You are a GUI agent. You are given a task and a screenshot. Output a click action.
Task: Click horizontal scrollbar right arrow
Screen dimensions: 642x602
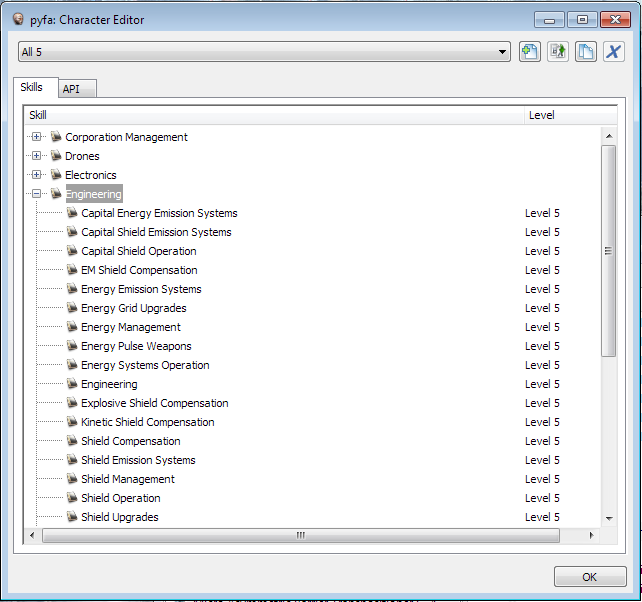pyautogui.click(x=591, y=535)
